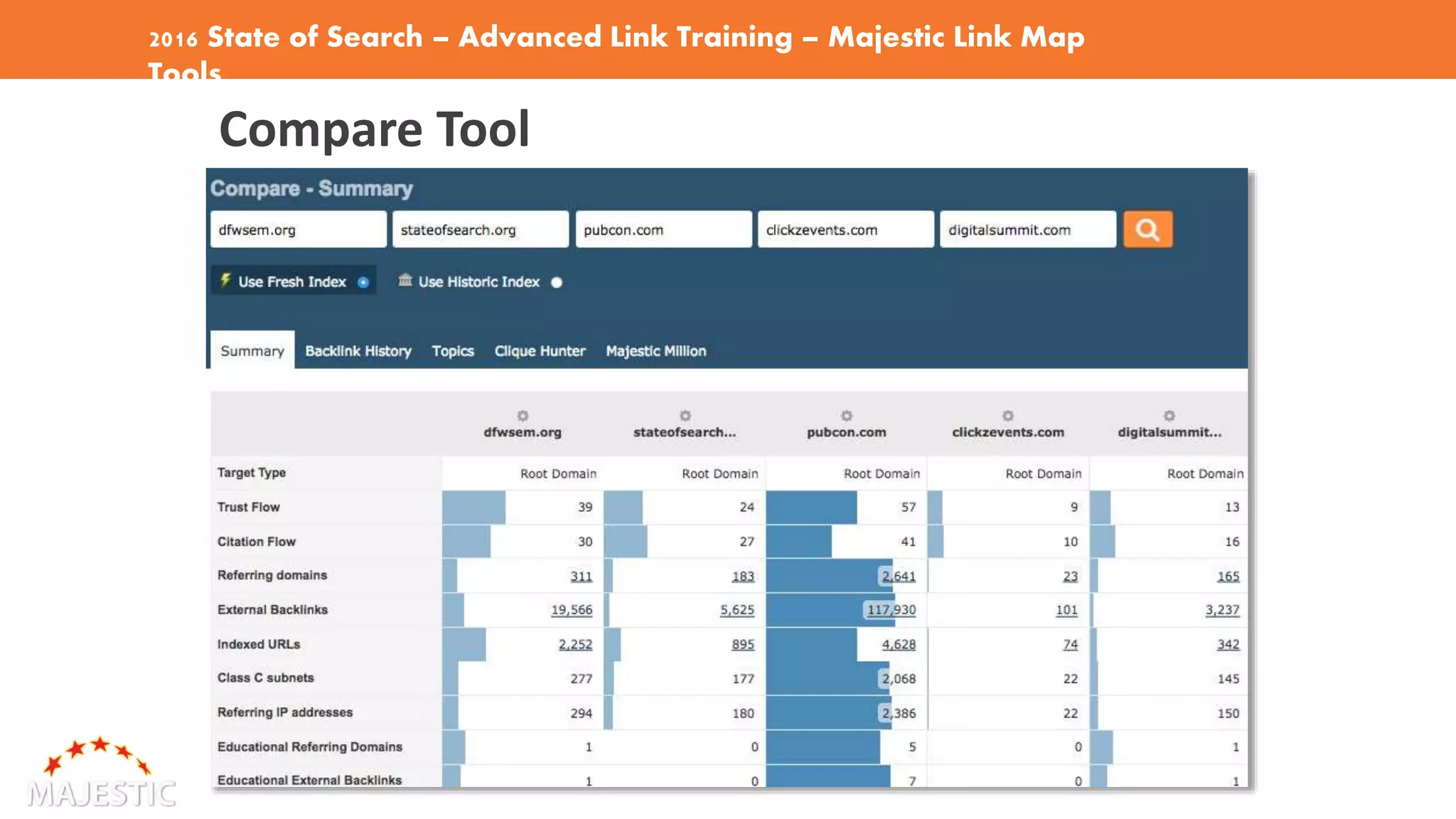The width and height of the screenshot is (1456, 819).
Task: Open stateofsearch referring domains link 183
Action: [743, 576]
